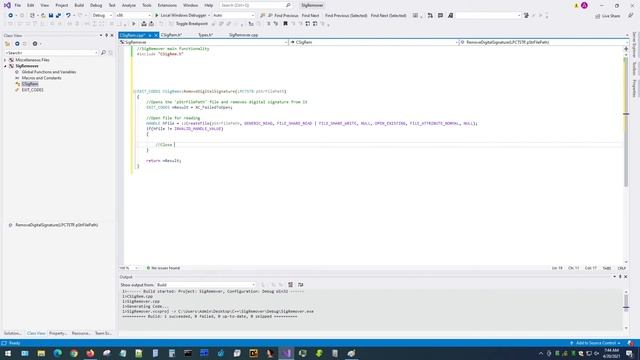Pin the CSigRem.cpp tab
Viewport: 640px width, 360px height.
click(x=150, y=36)
